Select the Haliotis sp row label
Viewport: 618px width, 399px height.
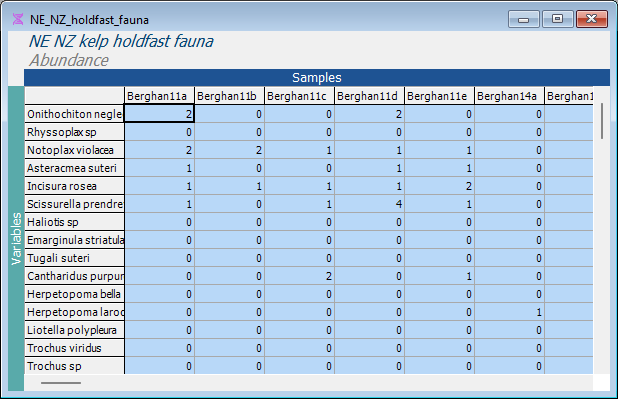[x=74, y=222]
